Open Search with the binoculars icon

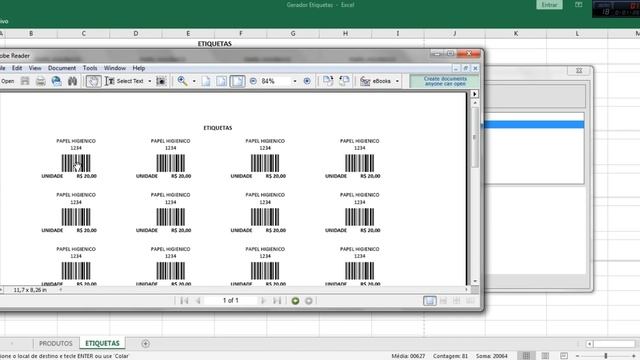[72, 81]
